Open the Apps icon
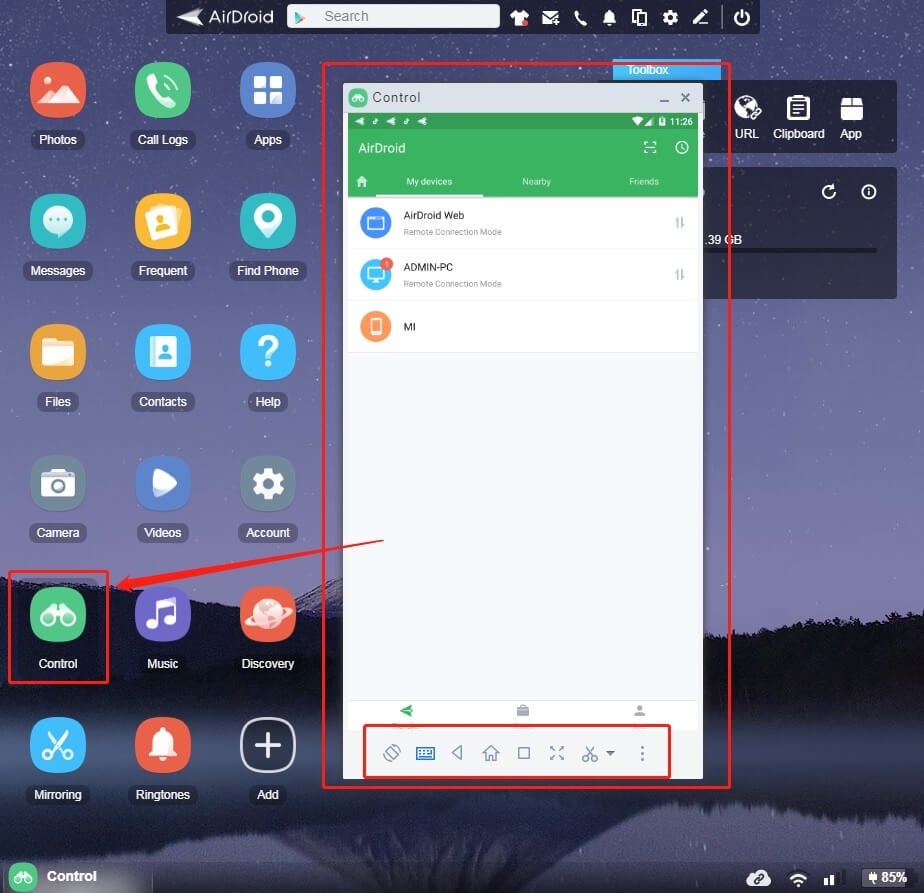This screenshot has height=893, width=924. (268, 90)
